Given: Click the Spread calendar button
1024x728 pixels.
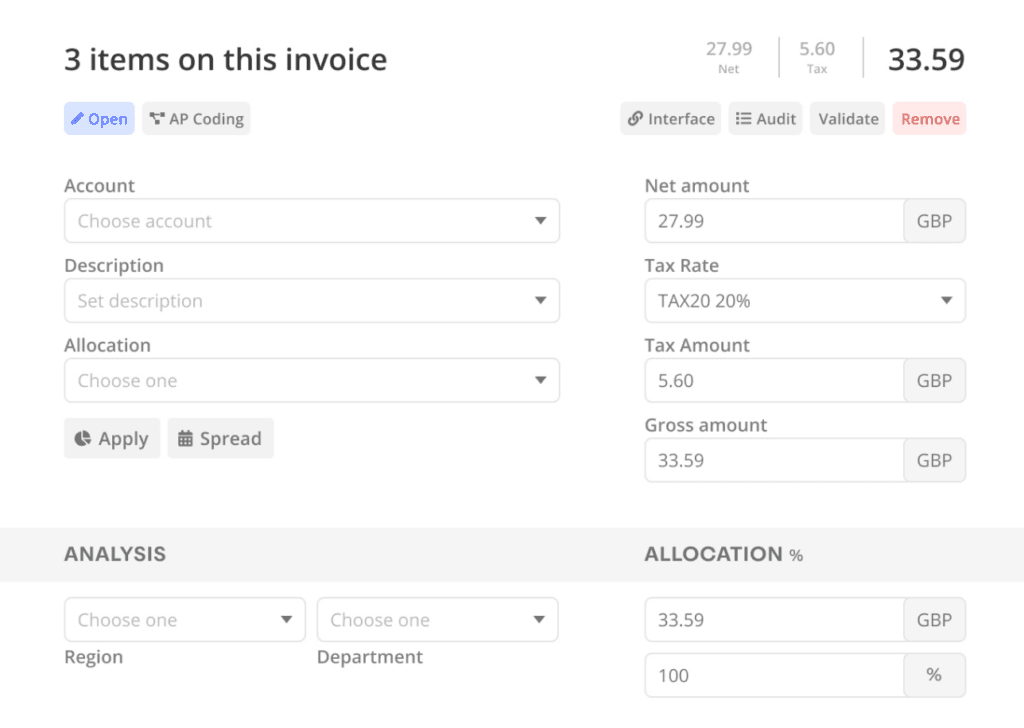Looking at the screenshot, I should click(220, 439).
